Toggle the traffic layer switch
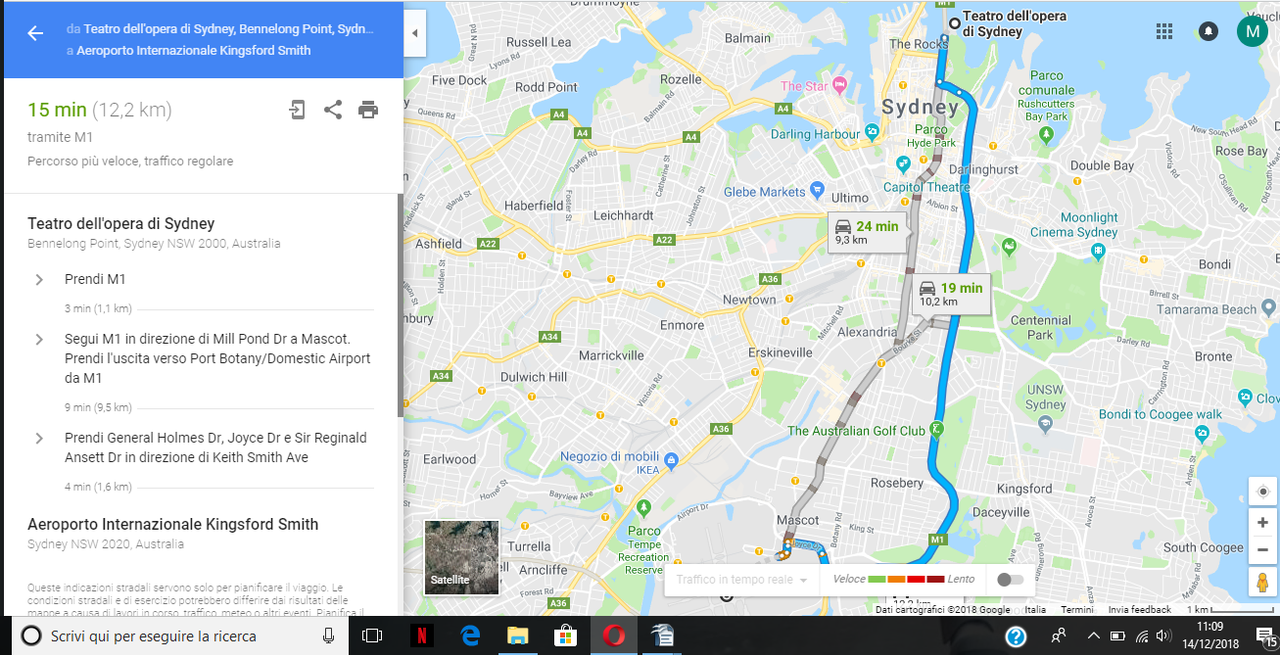 click(1010, 579)
